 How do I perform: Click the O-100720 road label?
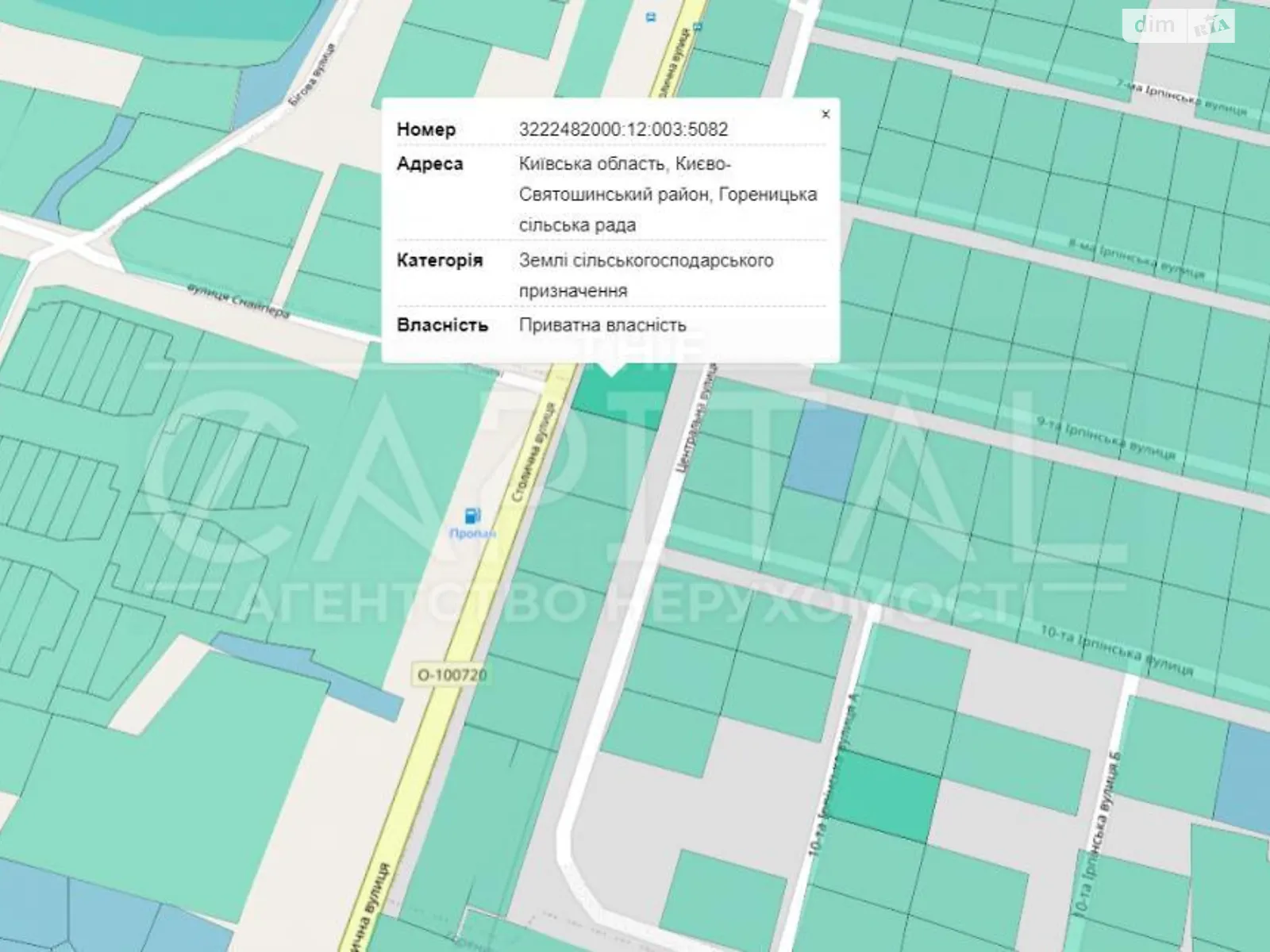(452, 675)
